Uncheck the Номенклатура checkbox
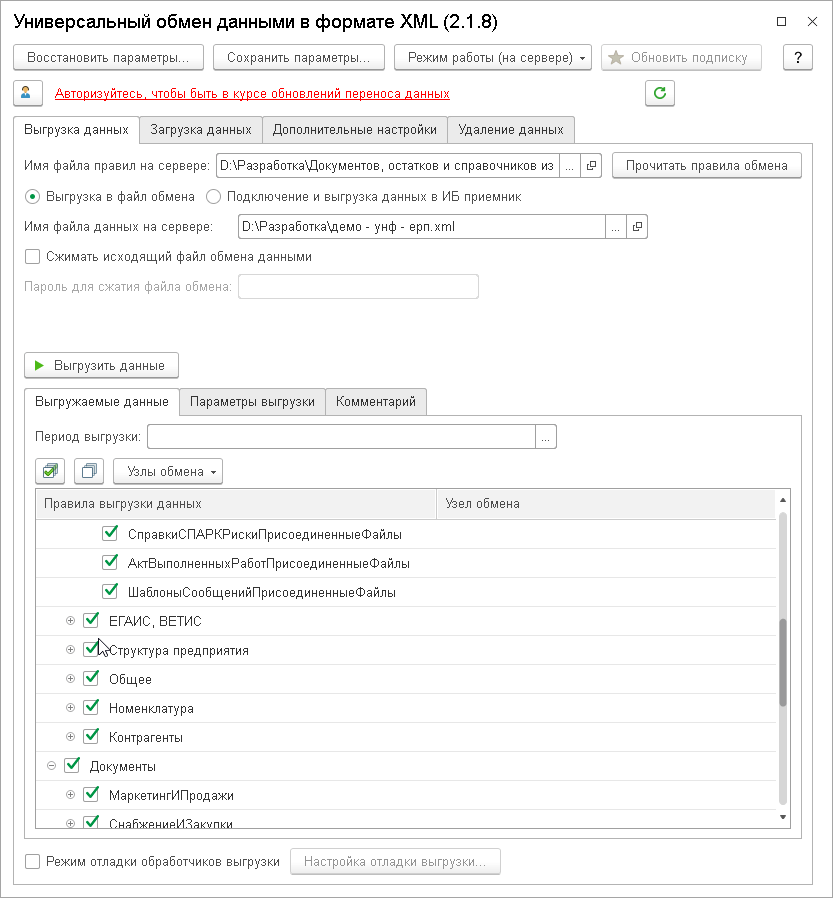The image size is (833, 898). coord(91,708)
